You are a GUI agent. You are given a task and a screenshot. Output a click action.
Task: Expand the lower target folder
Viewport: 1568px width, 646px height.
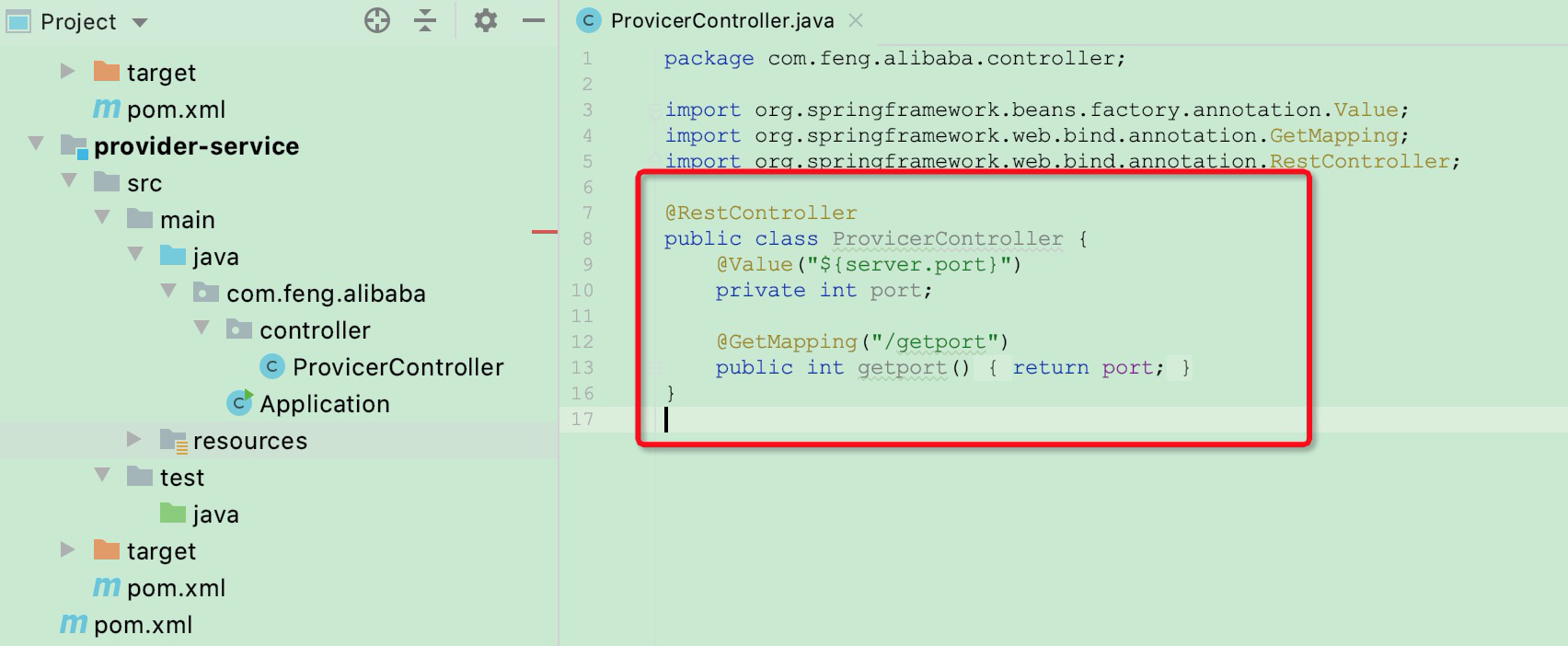click(x=67, y=549)
